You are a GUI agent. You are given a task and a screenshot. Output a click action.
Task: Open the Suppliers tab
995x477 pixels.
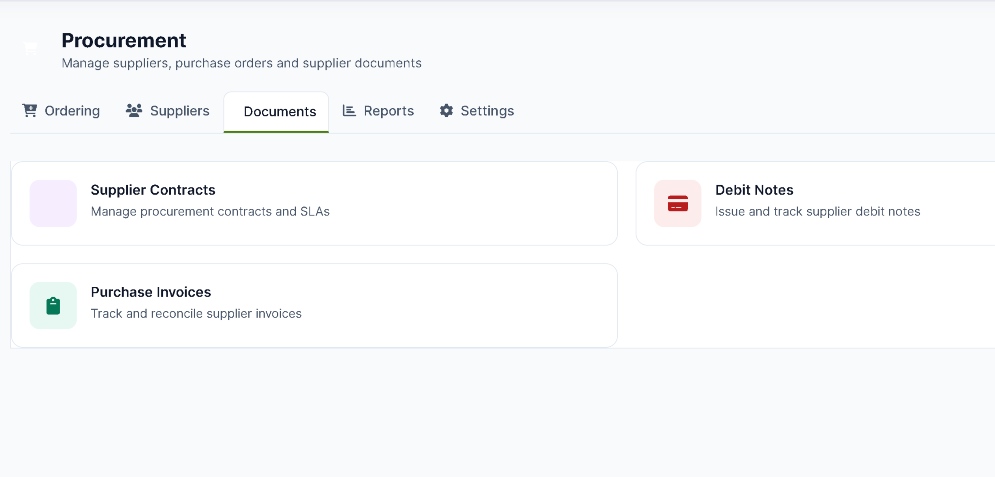coord(168,111)
